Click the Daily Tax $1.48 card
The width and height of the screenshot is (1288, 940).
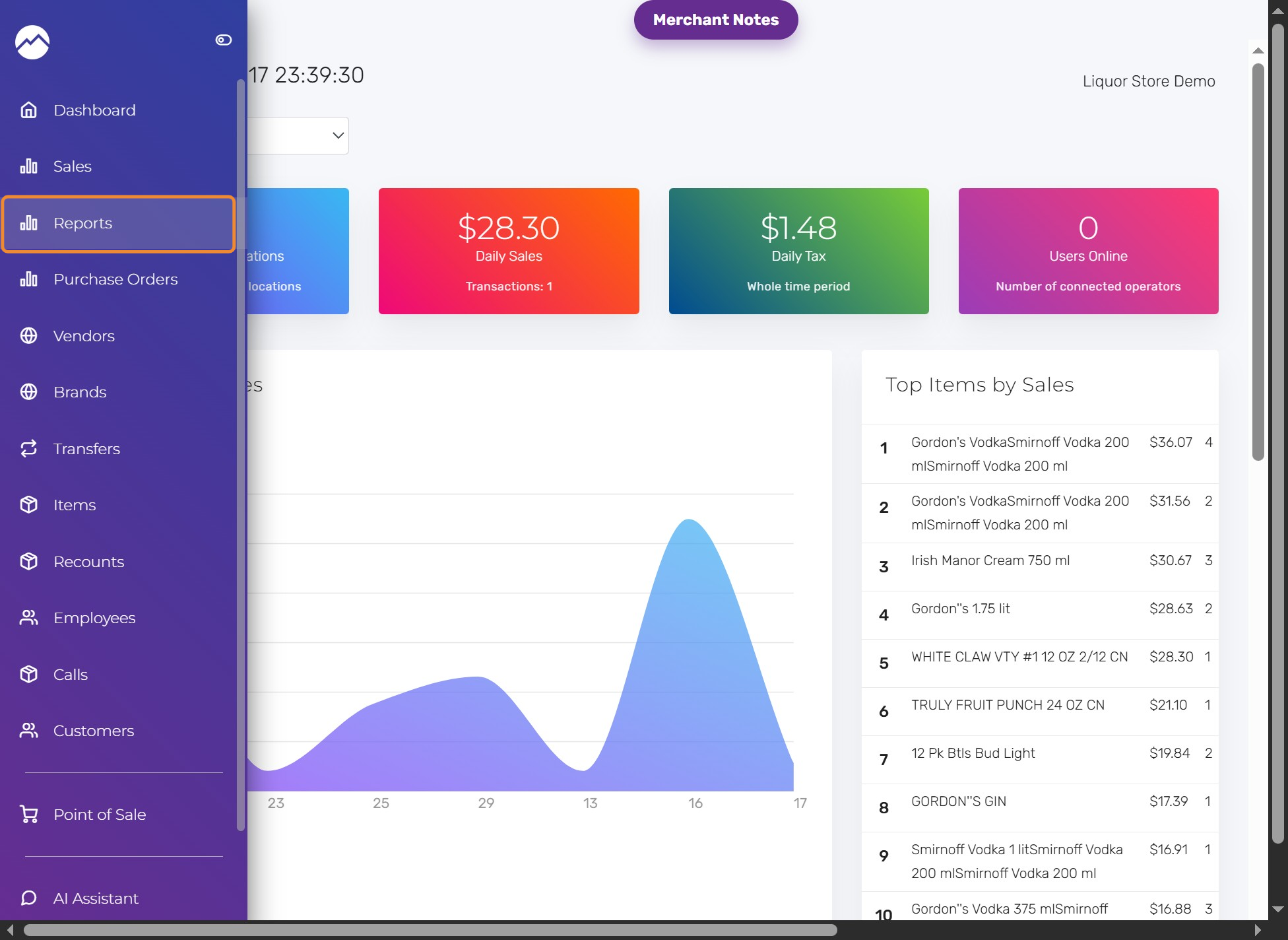coord(798,251)
